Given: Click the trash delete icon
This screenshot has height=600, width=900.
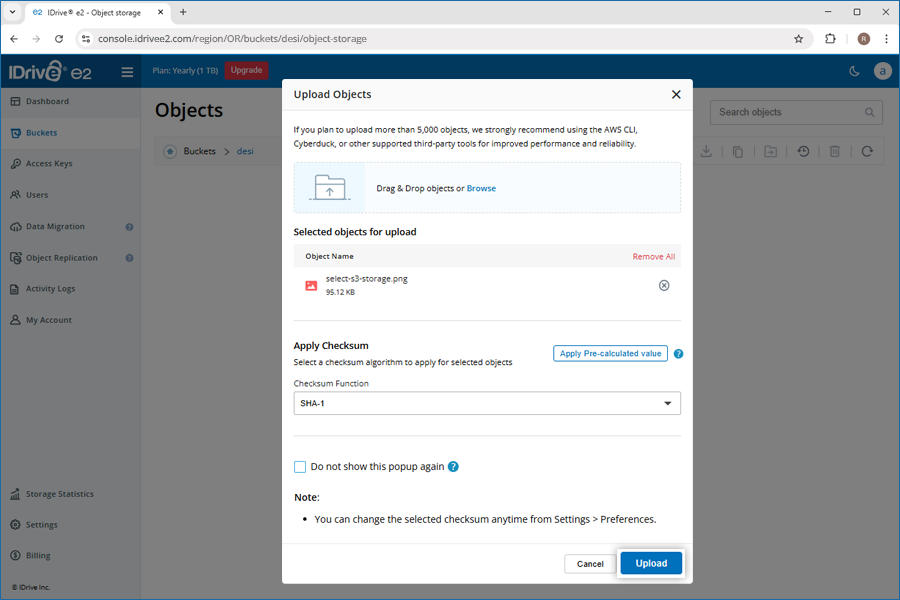Looking at the screenshot, I should point(835,152).
